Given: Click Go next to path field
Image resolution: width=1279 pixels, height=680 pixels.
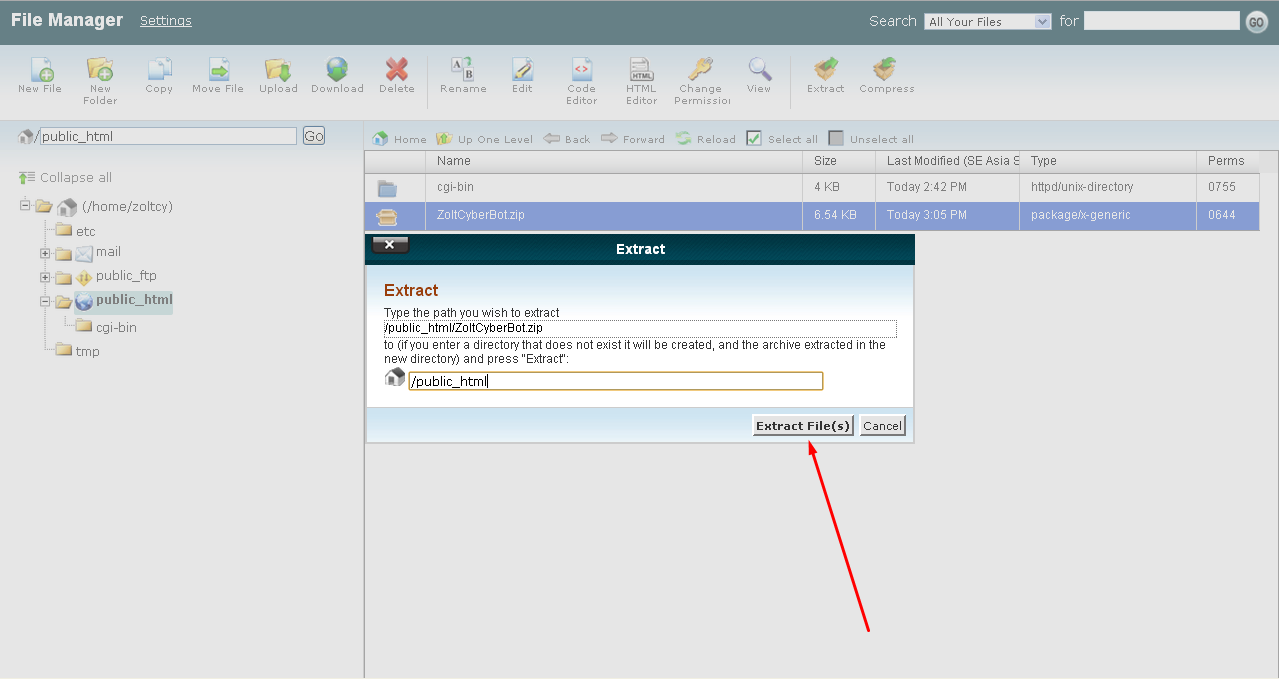Looking at the screenshot, I should point(314,136).
